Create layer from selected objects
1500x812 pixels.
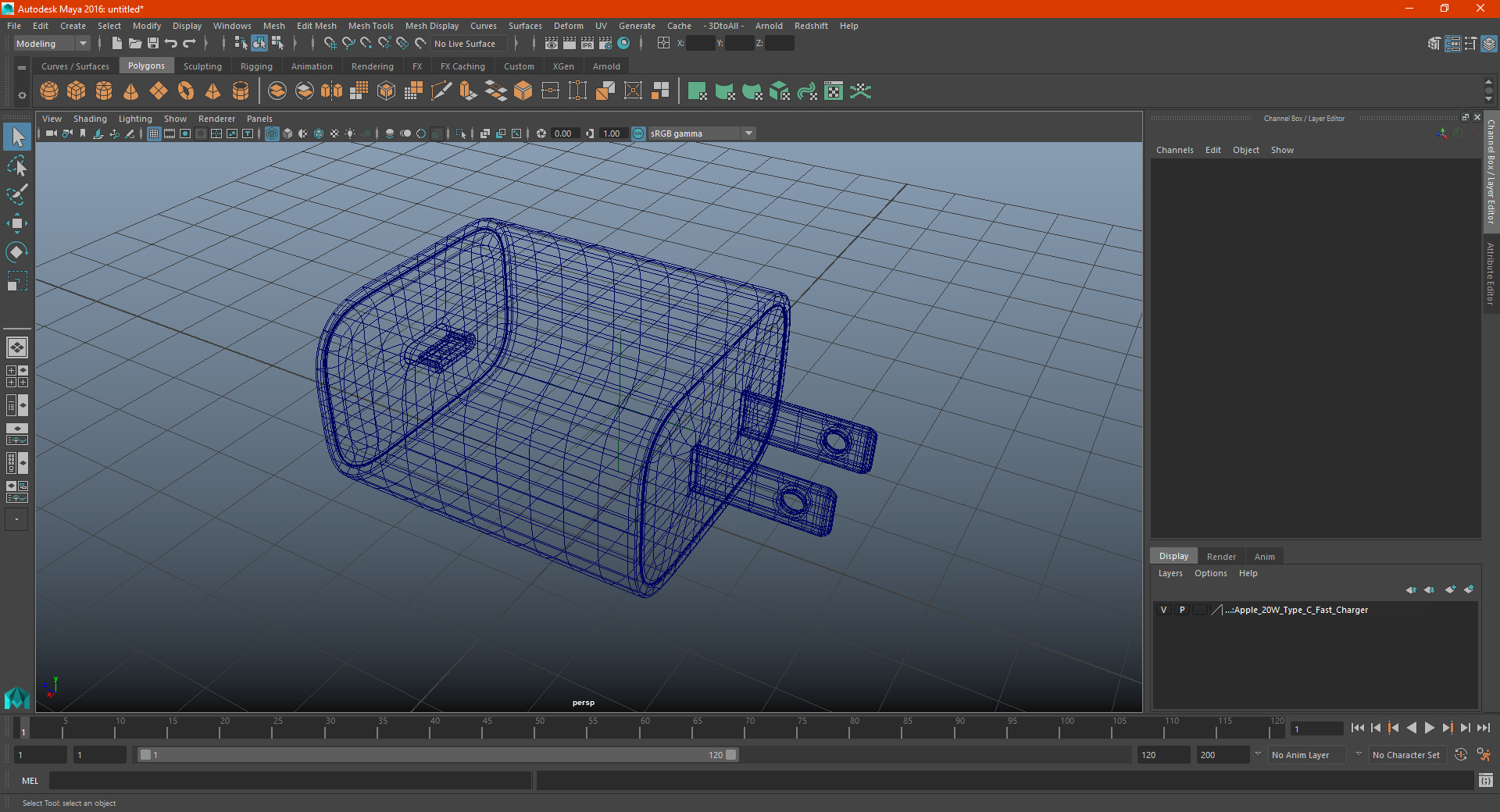coord(1469,589)
